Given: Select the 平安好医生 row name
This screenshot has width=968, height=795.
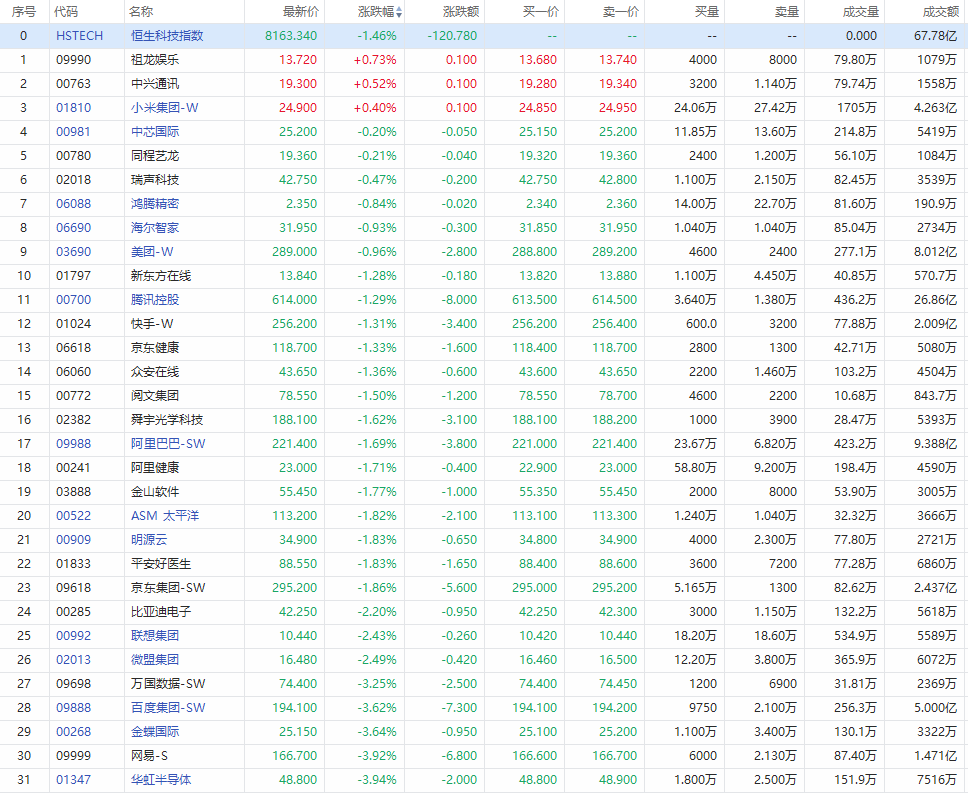Looking at the screenshot, I should 161,564.
